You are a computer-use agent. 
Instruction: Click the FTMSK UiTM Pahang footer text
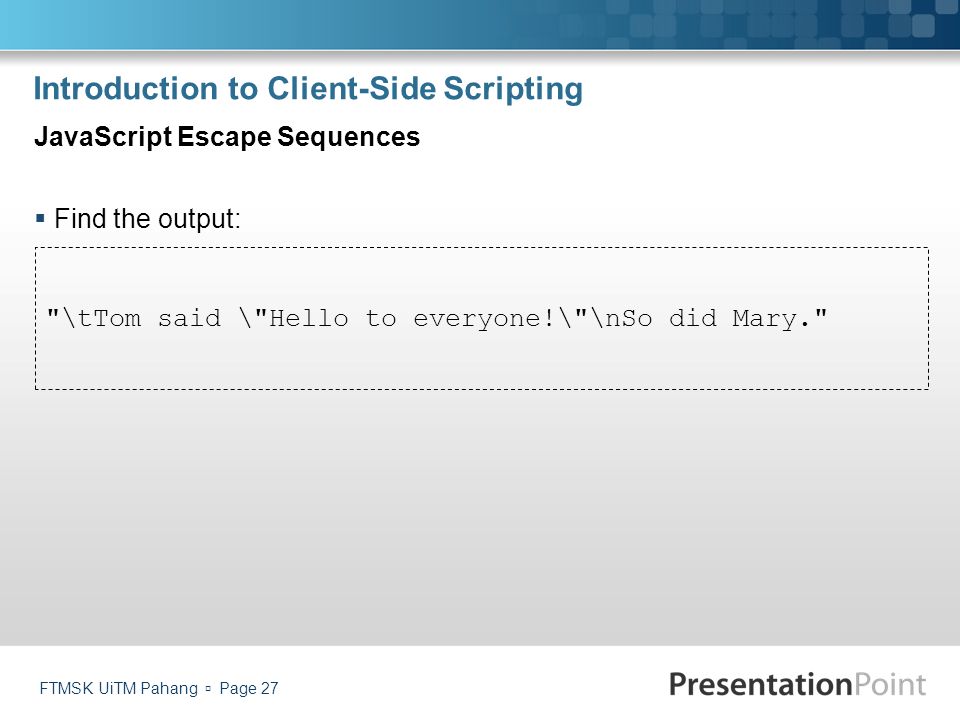click(x=119, y=688)
